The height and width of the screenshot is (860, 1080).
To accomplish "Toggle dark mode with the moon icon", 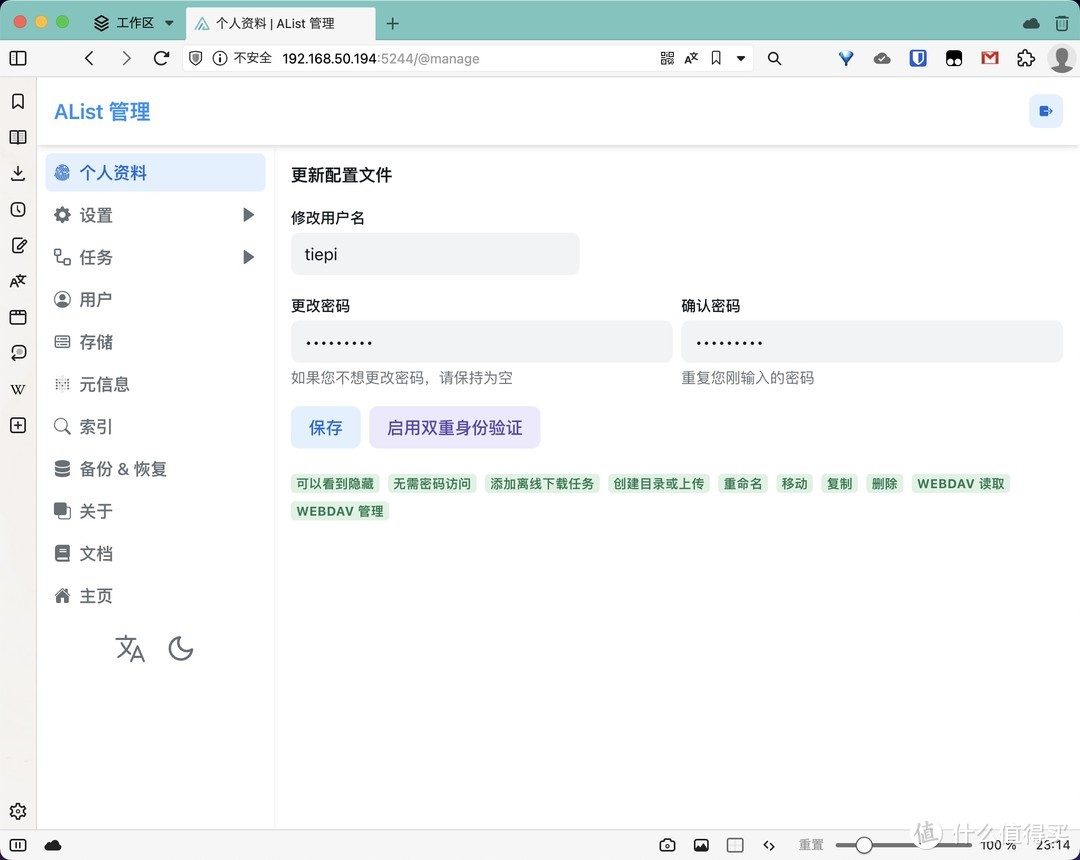I will pyautogui.click(x=180, y=649).
